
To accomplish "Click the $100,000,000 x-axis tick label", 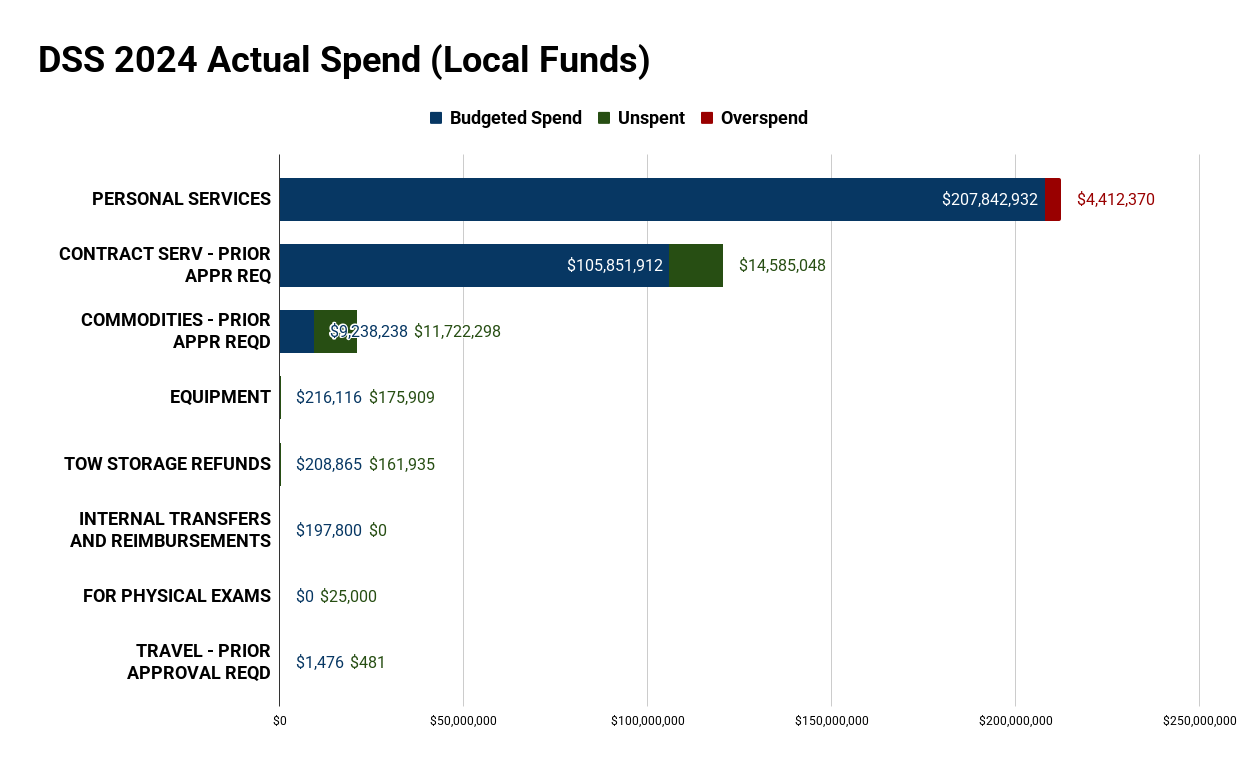I will pyautogui.click(x=647, y=721).
